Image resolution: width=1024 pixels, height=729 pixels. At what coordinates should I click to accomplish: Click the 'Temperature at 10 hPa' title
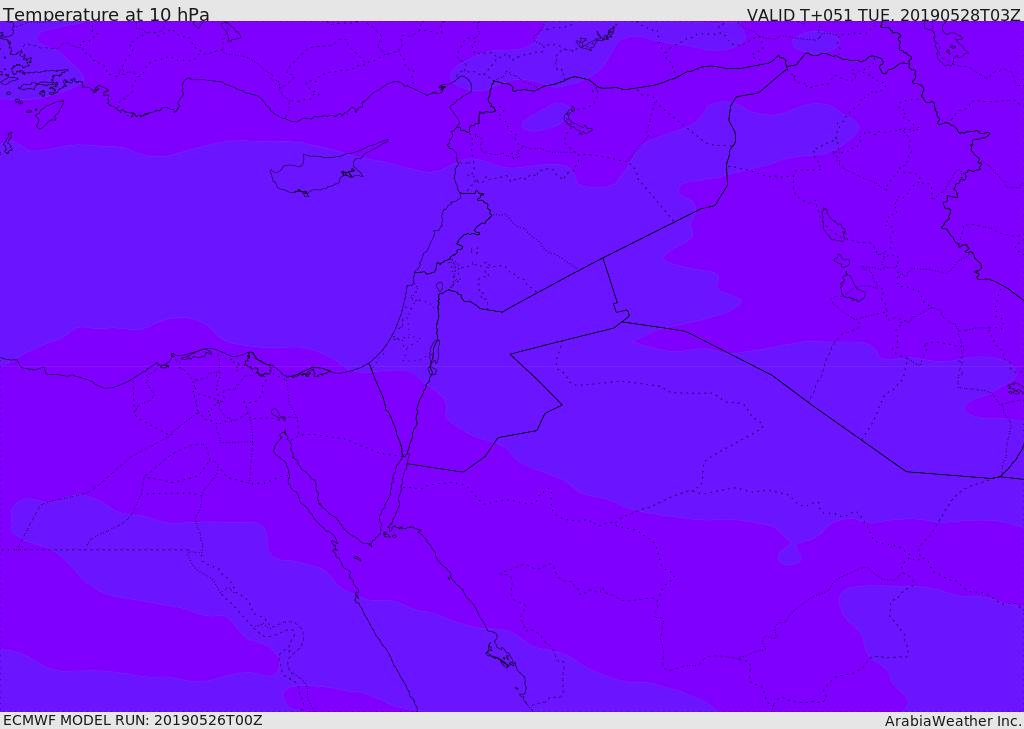pyautogui.click(x=106, y=13)
